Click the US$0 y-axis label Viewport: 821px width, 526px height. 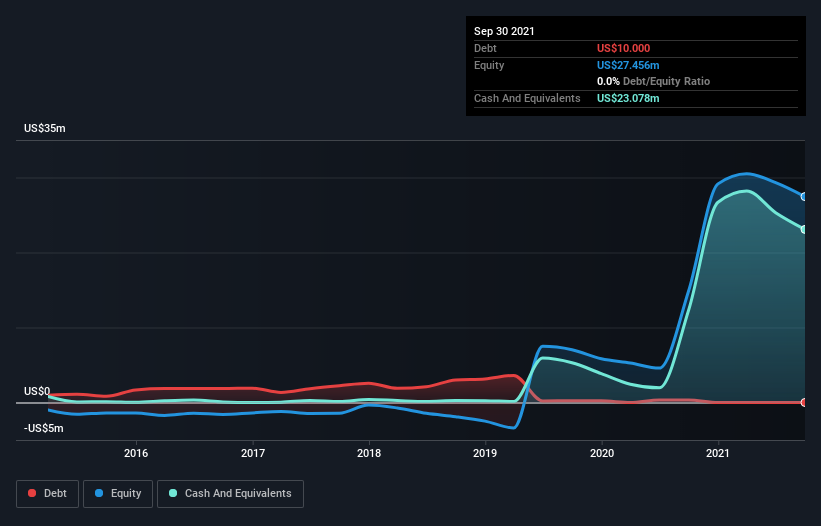pyautogui.click(x=37, y=391)
